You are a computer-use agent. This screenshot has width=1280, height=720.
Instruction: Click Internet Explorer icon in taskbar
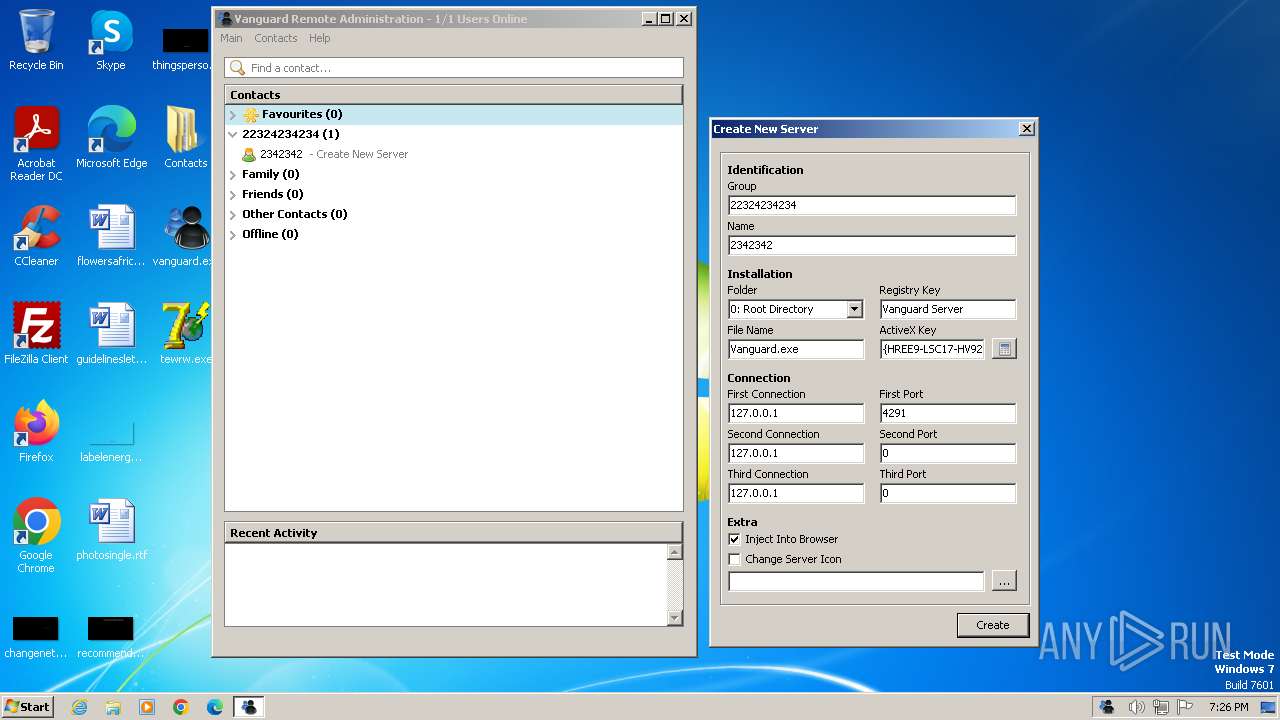click(79, 707)
